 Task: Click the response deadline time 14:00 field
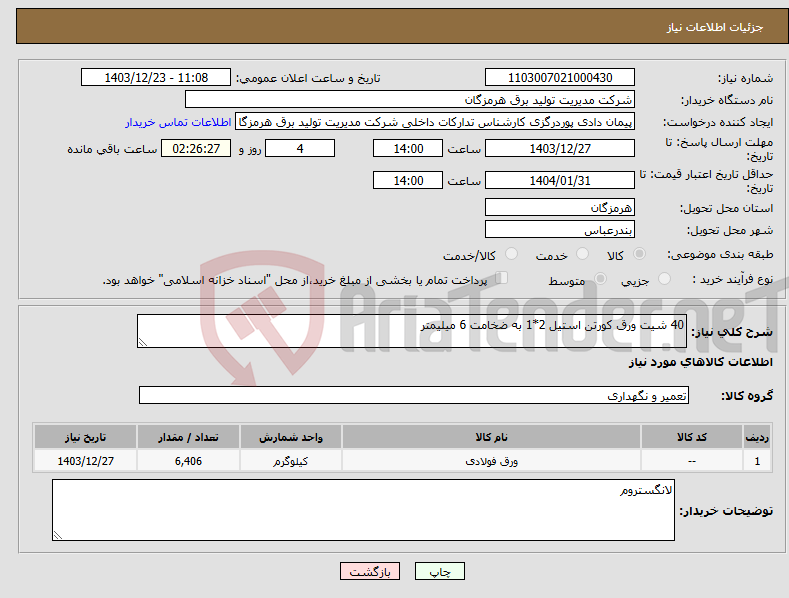[408, 148]
